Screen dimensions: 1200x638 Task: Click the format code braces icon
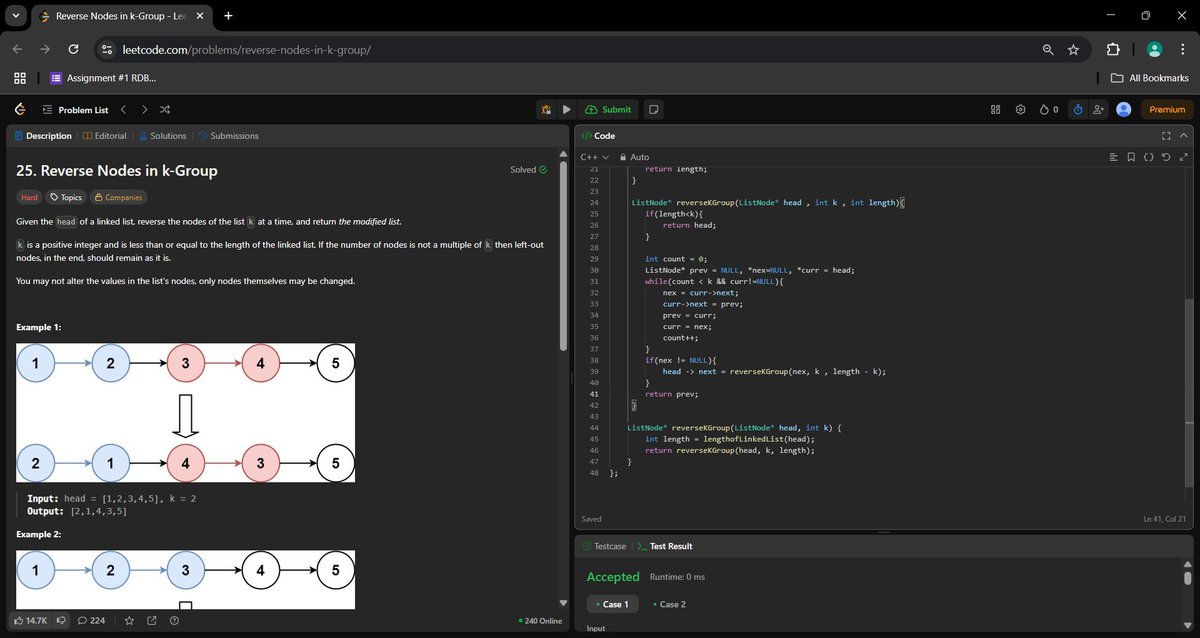tap(1148, 157)
